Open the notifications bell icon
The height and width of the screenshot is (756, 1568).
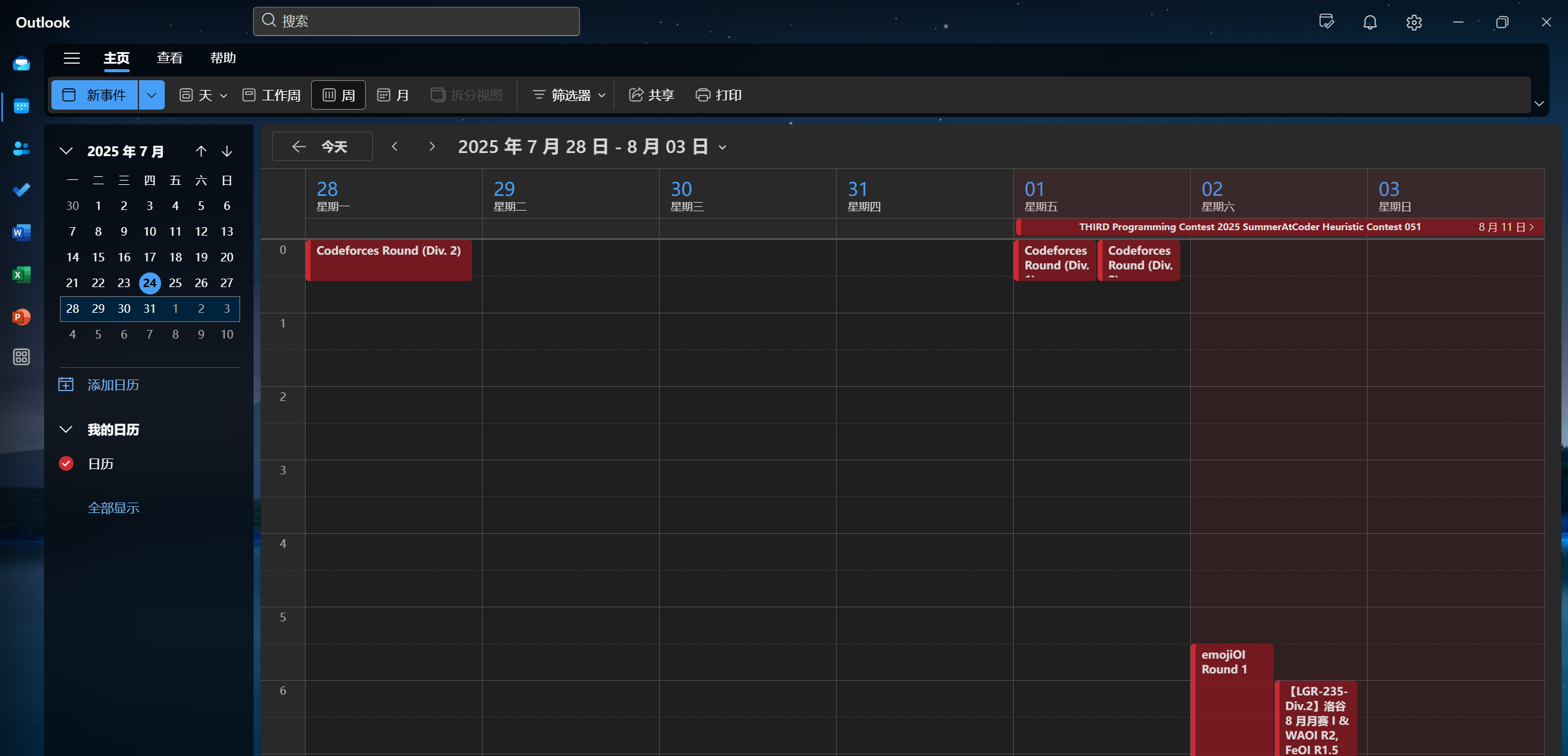coord(1370,23)
